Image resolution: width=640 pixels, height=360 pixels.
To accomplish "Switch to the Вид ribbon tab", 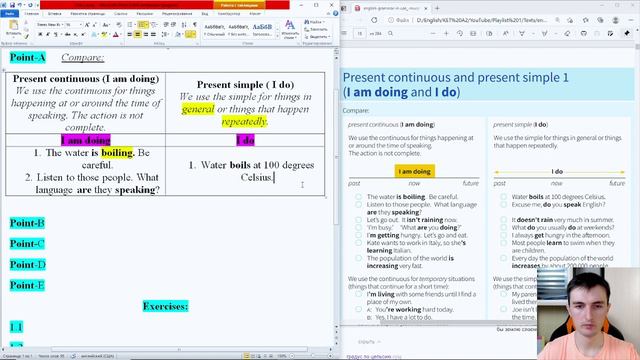I will (205, 13).
